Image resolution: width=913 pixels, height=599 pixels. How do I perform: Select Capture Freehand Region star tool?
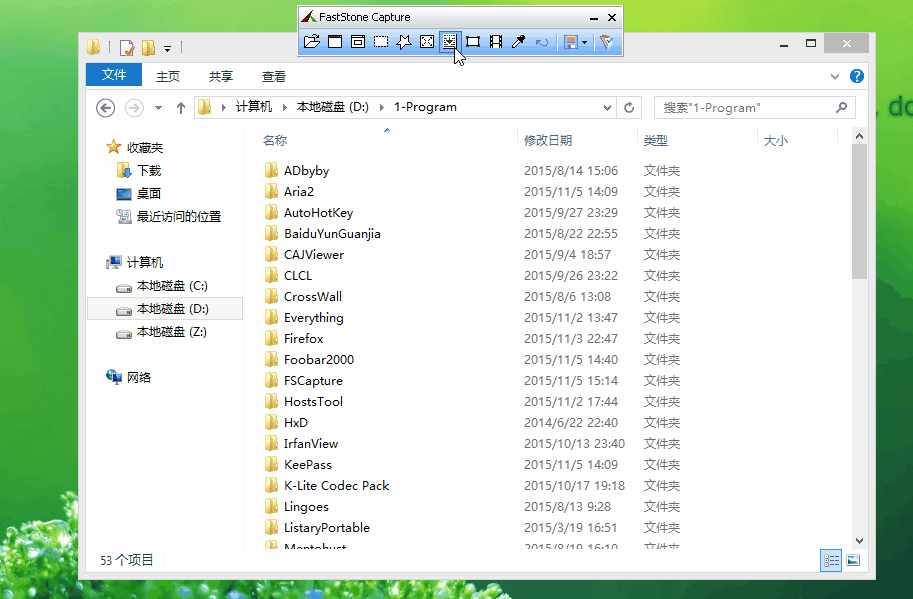click(404, 42)
